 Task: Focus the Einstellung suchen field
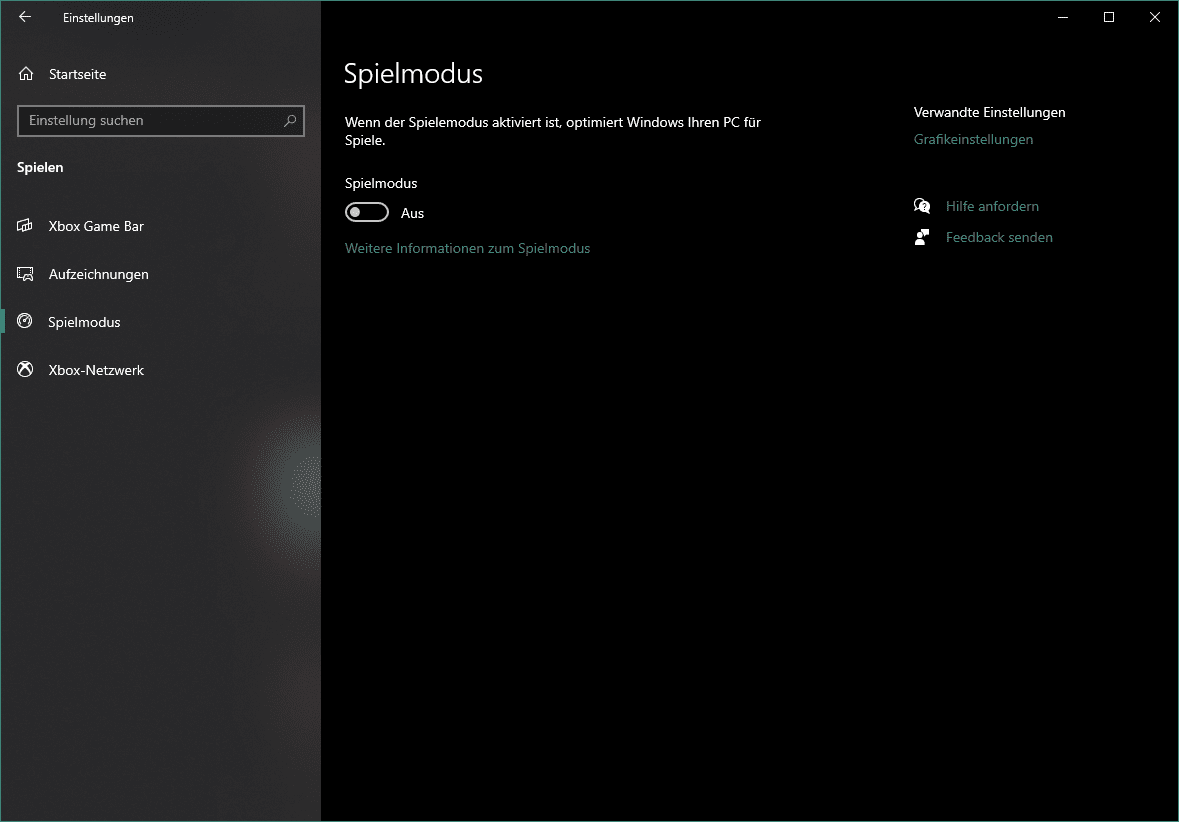(161, 120)
